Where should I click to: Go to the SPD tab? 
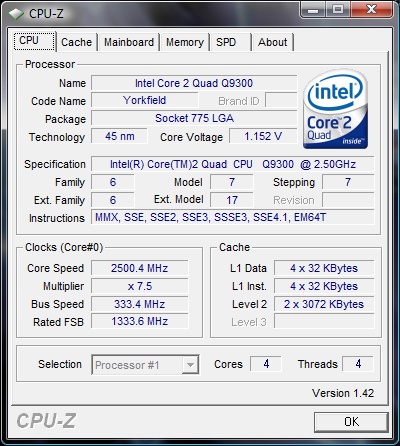click(x=230, y=42)
